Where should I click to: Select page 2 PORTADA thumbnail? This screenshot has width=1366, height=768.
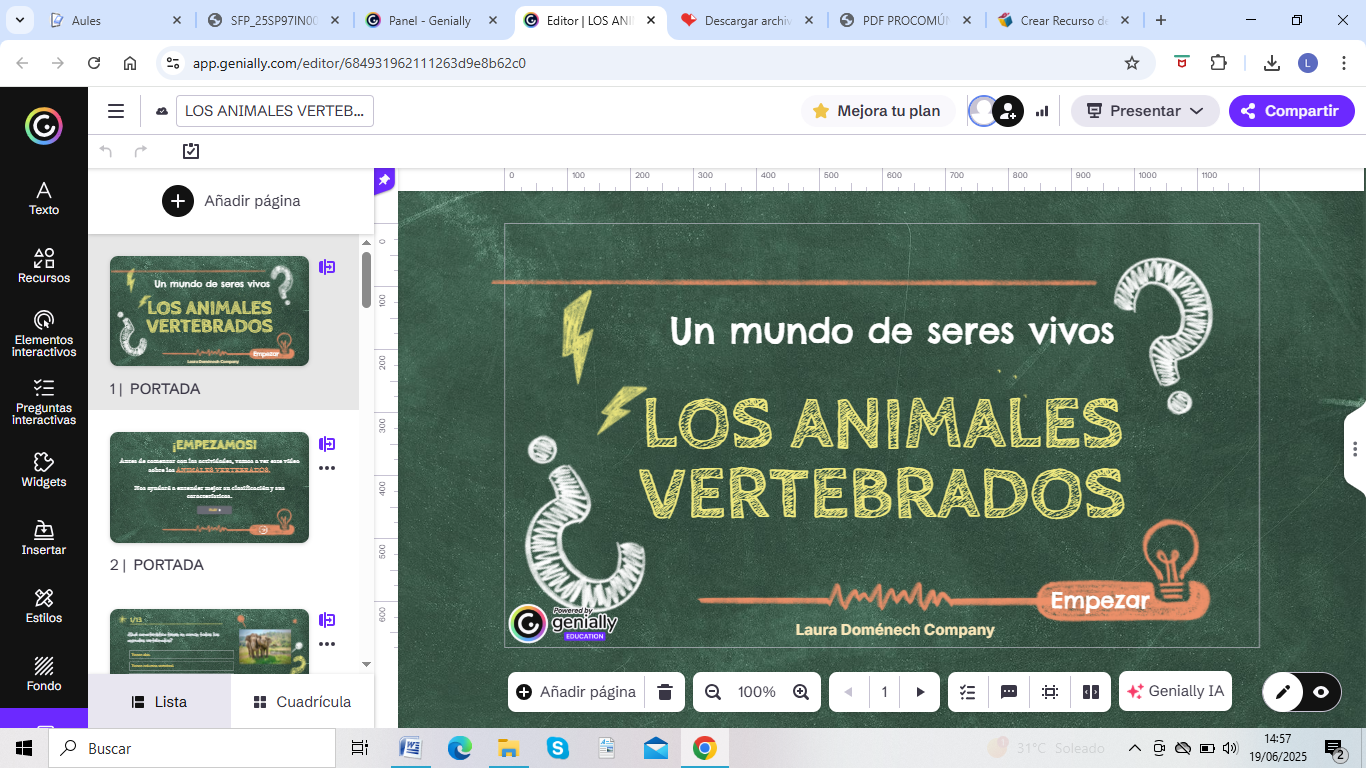click(209, 487)
